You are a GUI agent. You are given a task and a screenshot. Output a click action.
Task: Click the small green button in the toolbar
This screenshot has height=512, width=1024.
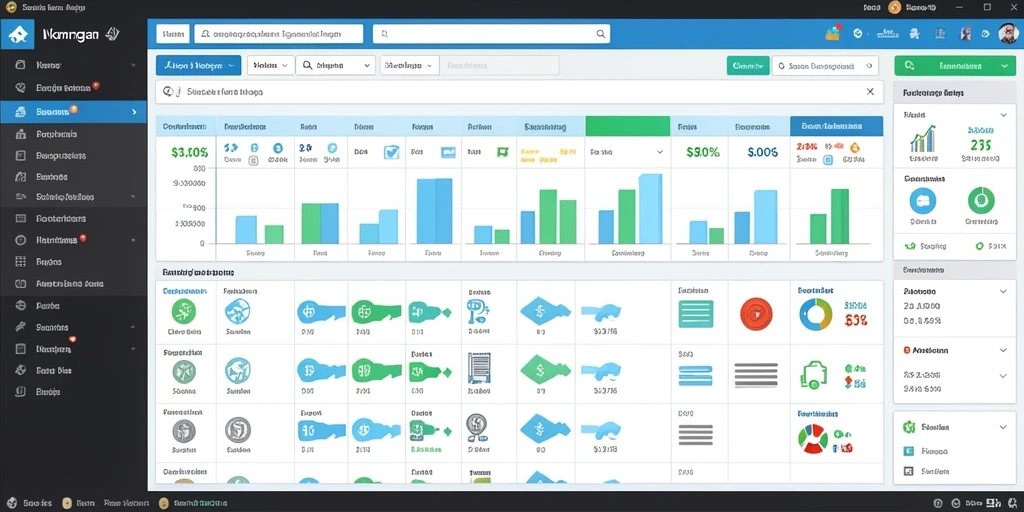[748, 65]
